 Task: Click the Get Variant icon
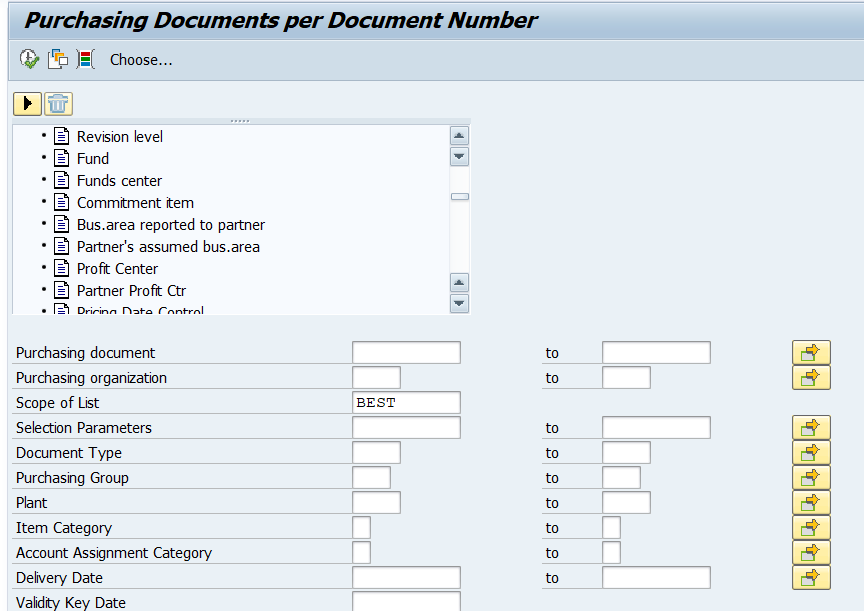point(58,60)
